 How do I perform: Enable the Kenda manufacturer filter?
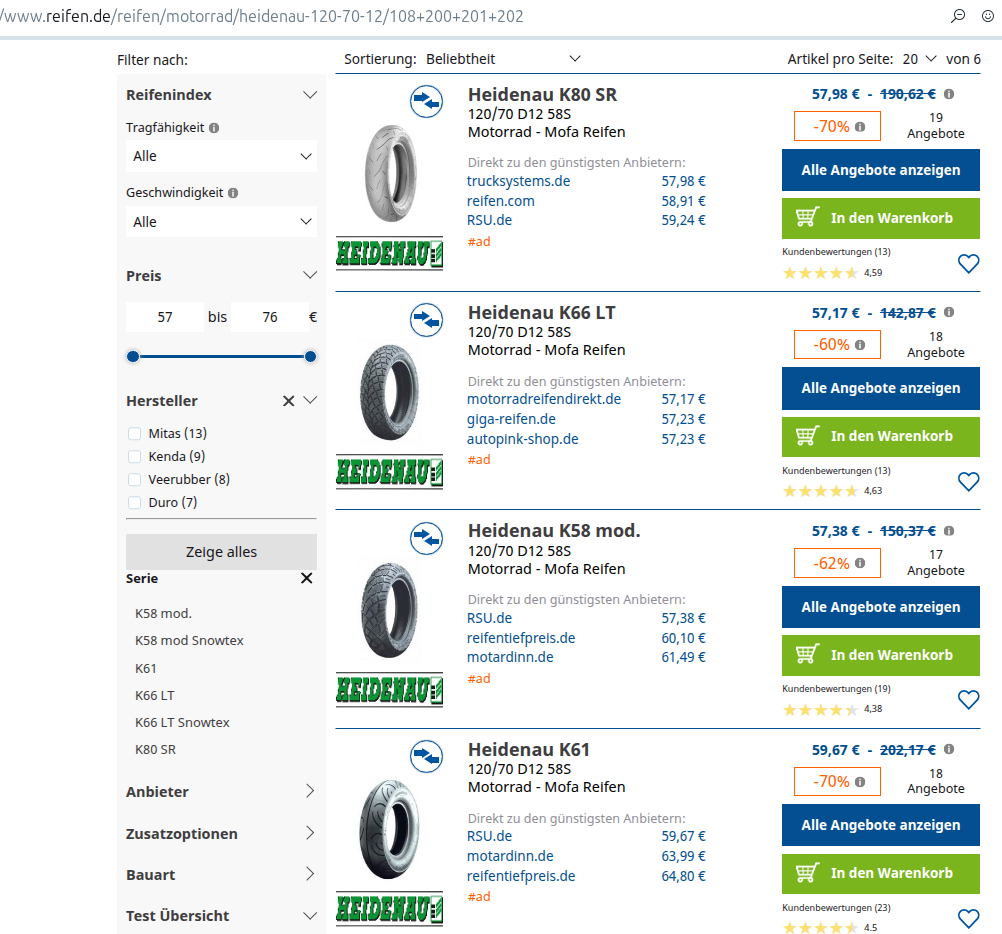[135, 457]
